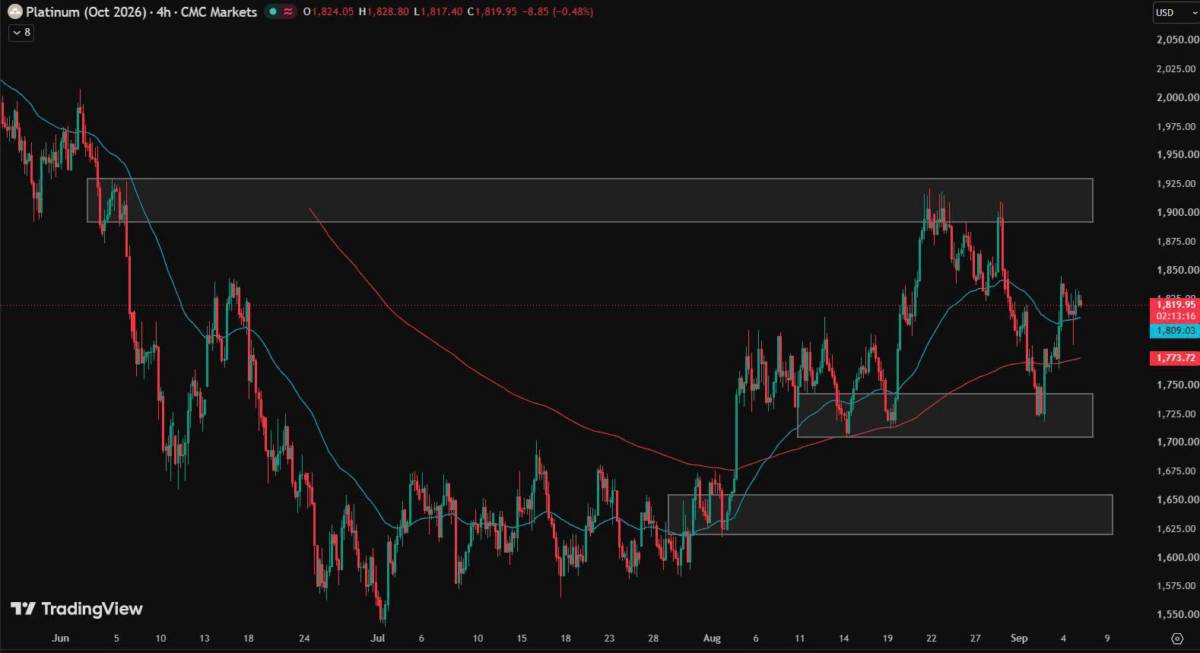Viewport: 1200px width, 653px height.
Task: Click the Jul label on time axis
Action: click(377, 637)
